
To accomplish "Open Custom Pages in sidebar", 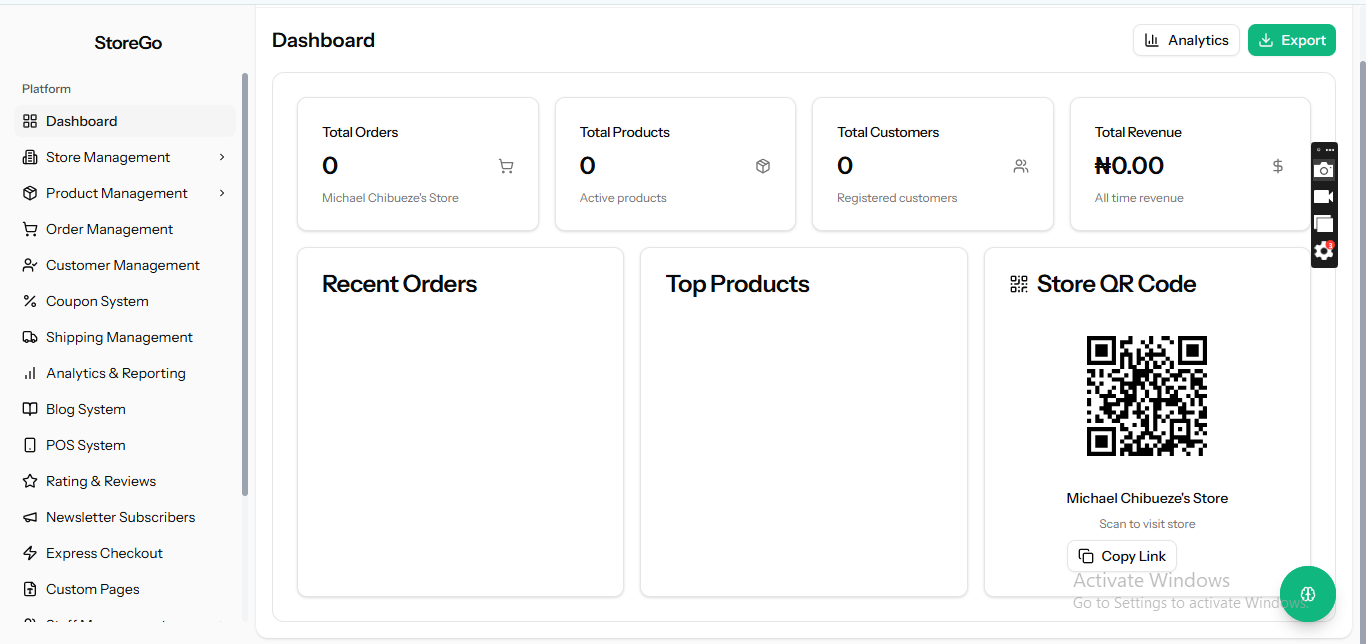I will tap(125, 589).
